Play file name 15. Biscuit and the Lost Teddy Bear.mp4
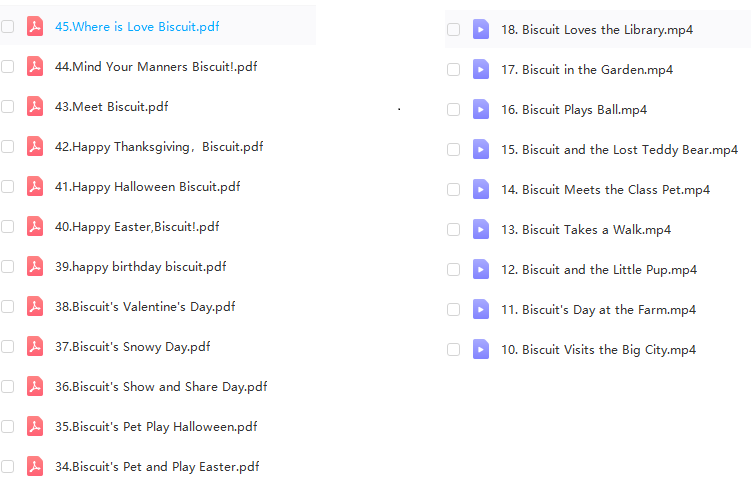Image resolution: width=751 pixels, height=492 pixels. [x=619, y=150]
